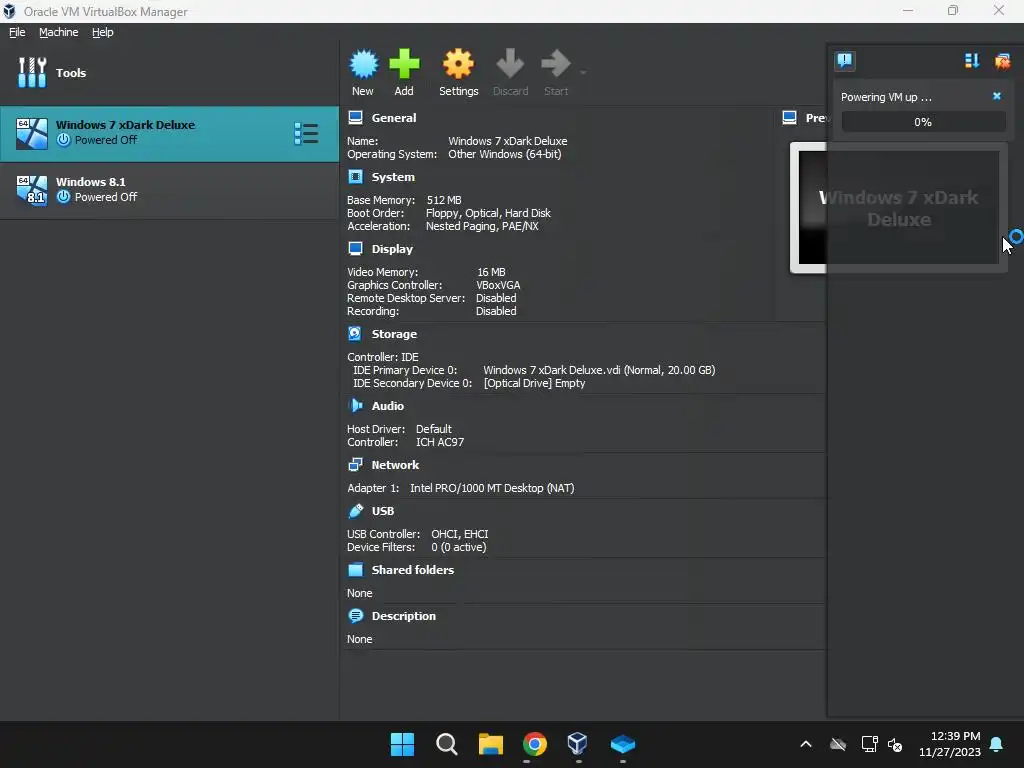The image size is (1024, 768).
Task: Click the muted volume icon in system tray
Action: (895, 744)
